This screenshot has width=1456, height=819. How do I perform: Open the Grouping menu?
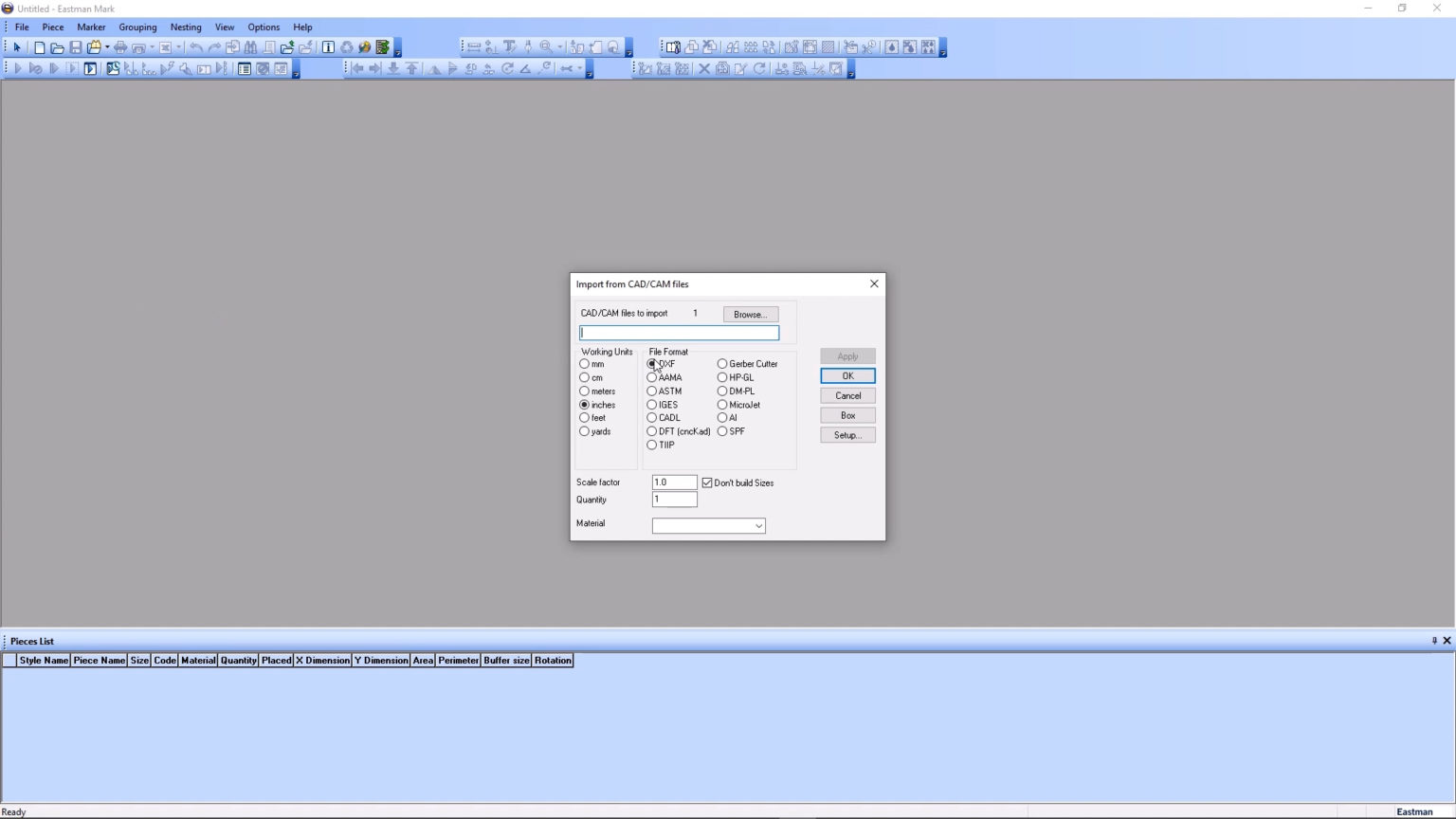click(x=137, y=27)
